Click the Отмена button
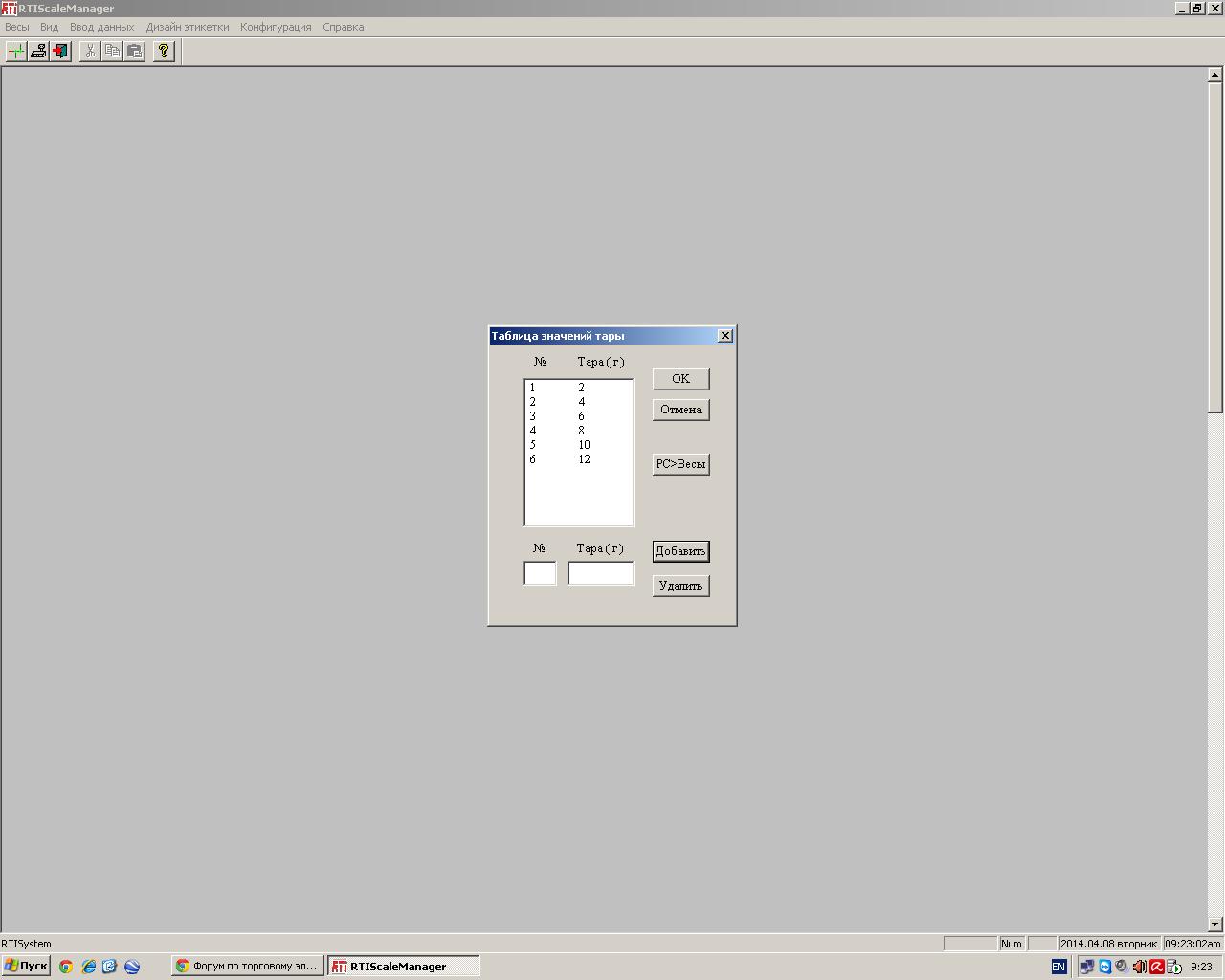This screenshot has height=980, width=1225. pos(680,410)
